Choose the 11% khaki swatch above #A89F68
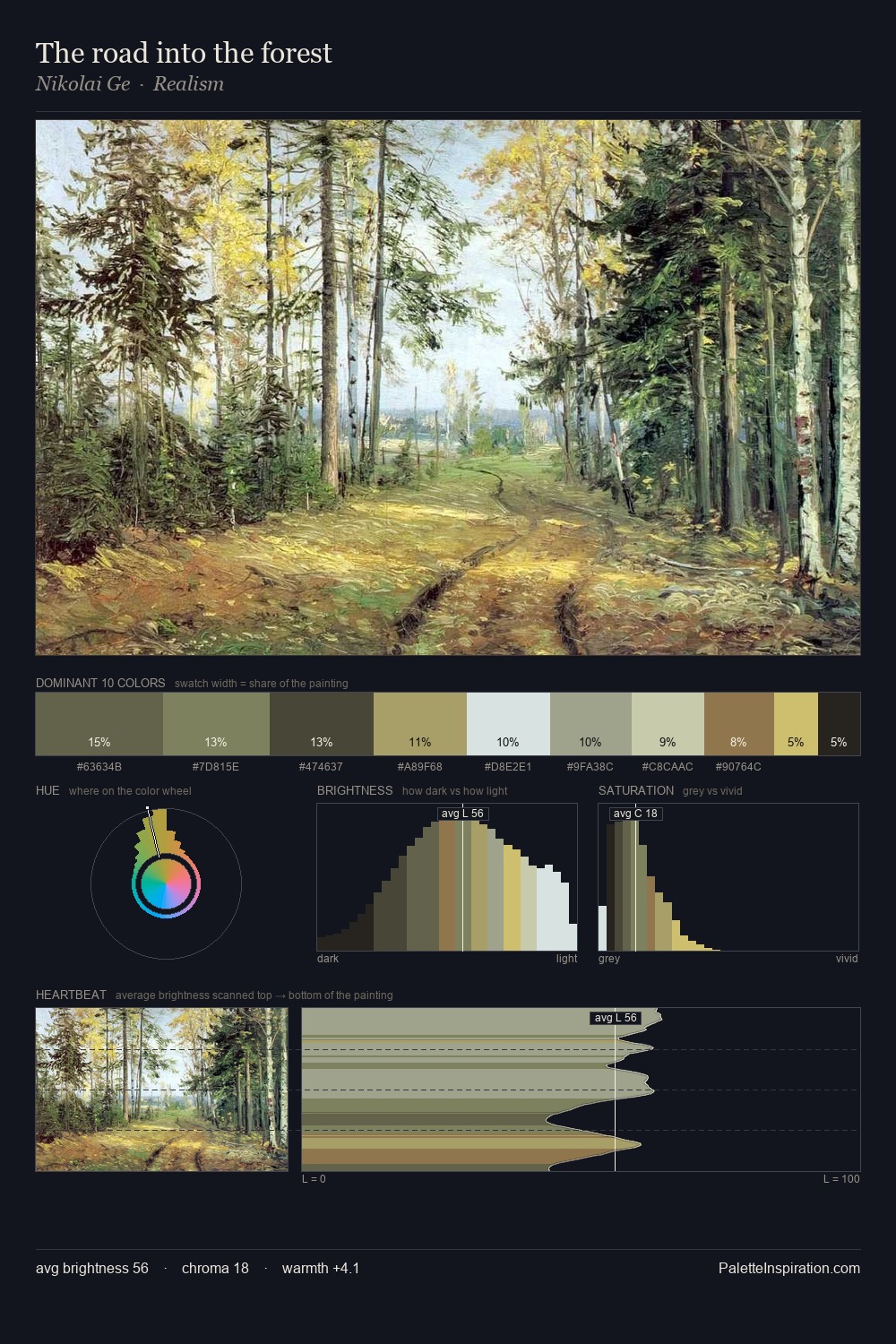Image resolution: width=896 pixels, height=1344 pixels. click(x=420, y=723)
